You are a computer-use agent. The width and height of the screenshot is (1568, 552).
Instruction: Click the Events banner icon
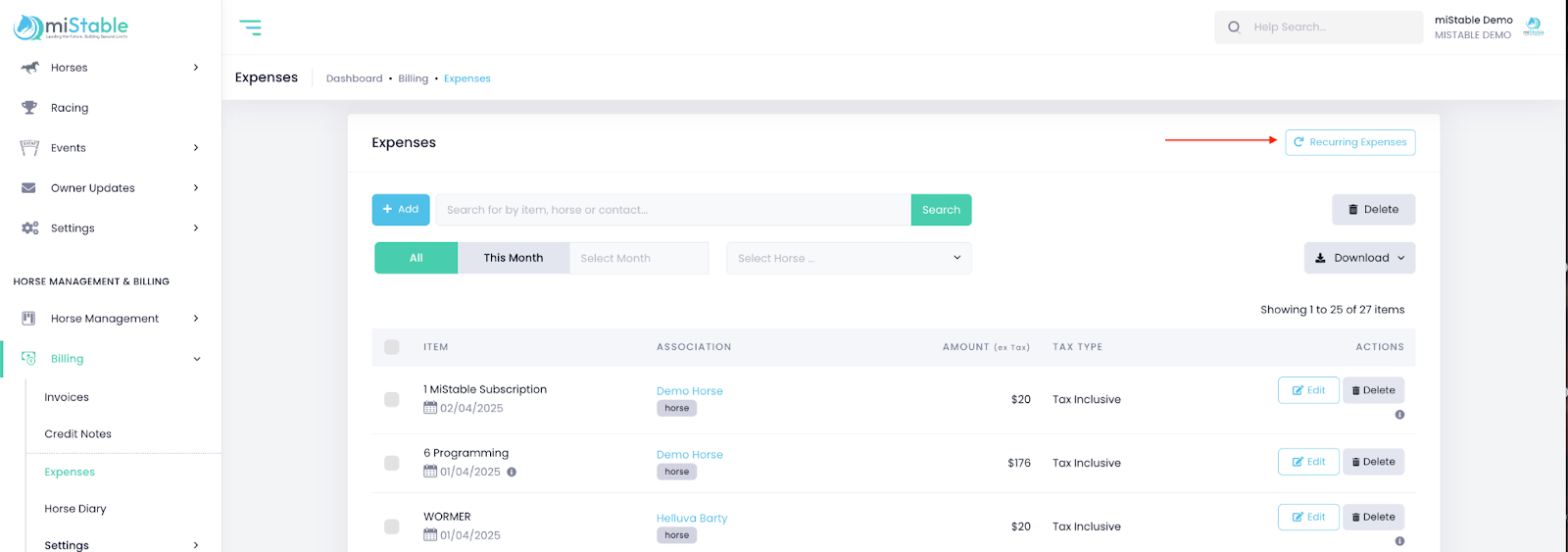[x=29, y=148]
